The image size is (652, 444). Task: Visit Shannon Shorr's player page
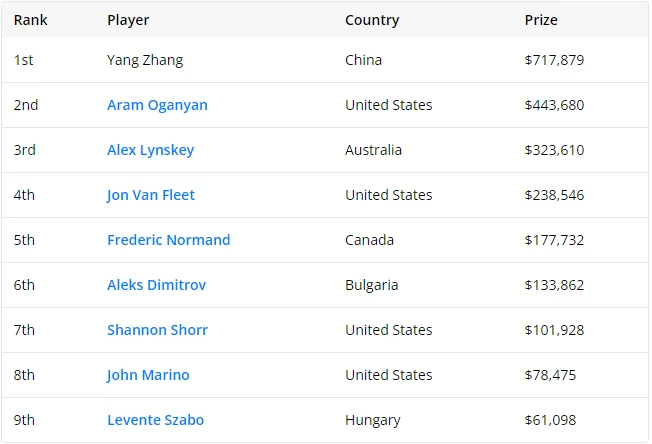[157, 330]
